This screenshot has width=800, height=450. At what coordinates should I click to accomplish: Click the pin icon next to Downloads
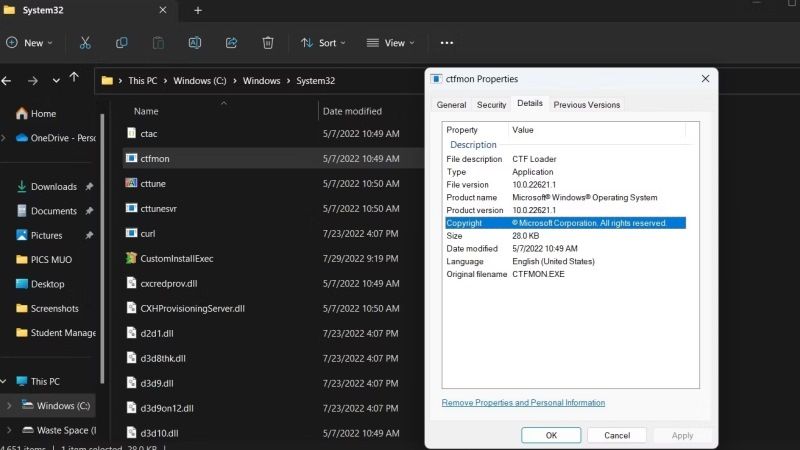tap(89, 187)
